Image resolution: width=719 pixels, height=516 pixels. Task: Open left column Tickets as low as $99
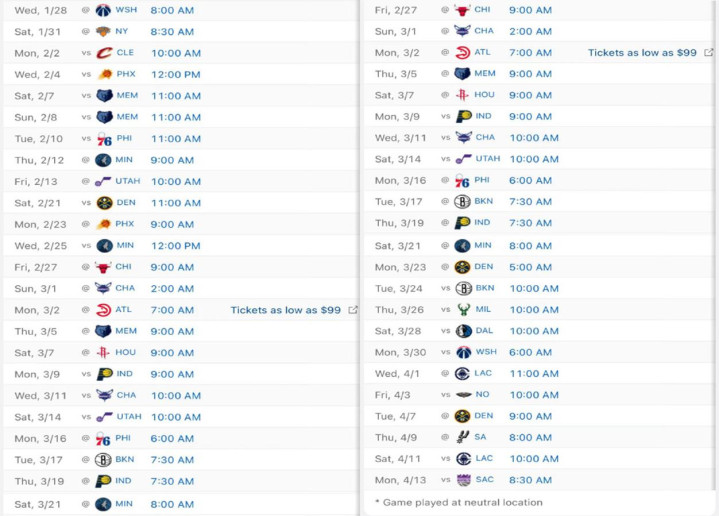click(285, 310)
